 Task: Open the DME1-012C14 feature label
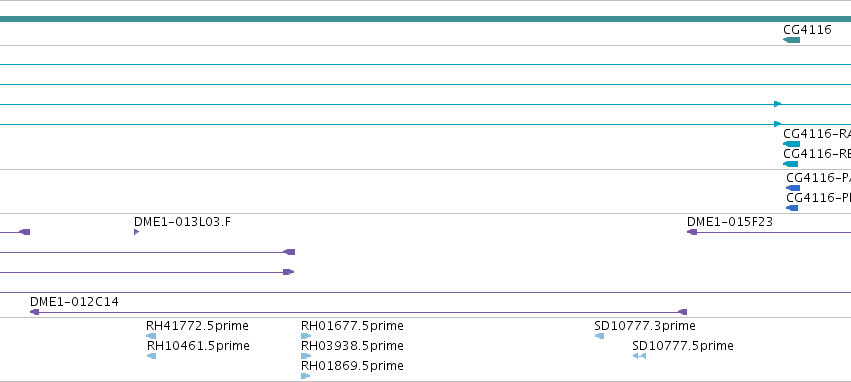tap(74, 302)
